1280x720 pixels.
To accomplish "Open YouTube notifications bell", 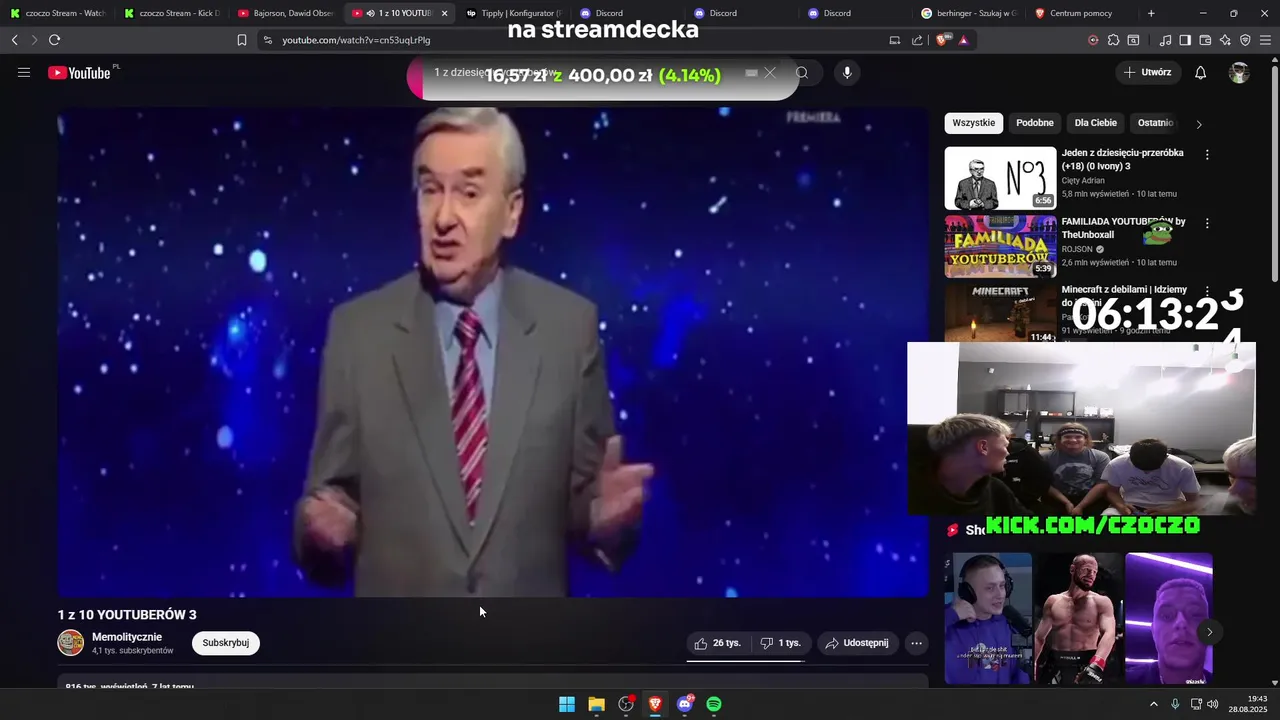I will pyautogui.click(x=1201, y=73).
